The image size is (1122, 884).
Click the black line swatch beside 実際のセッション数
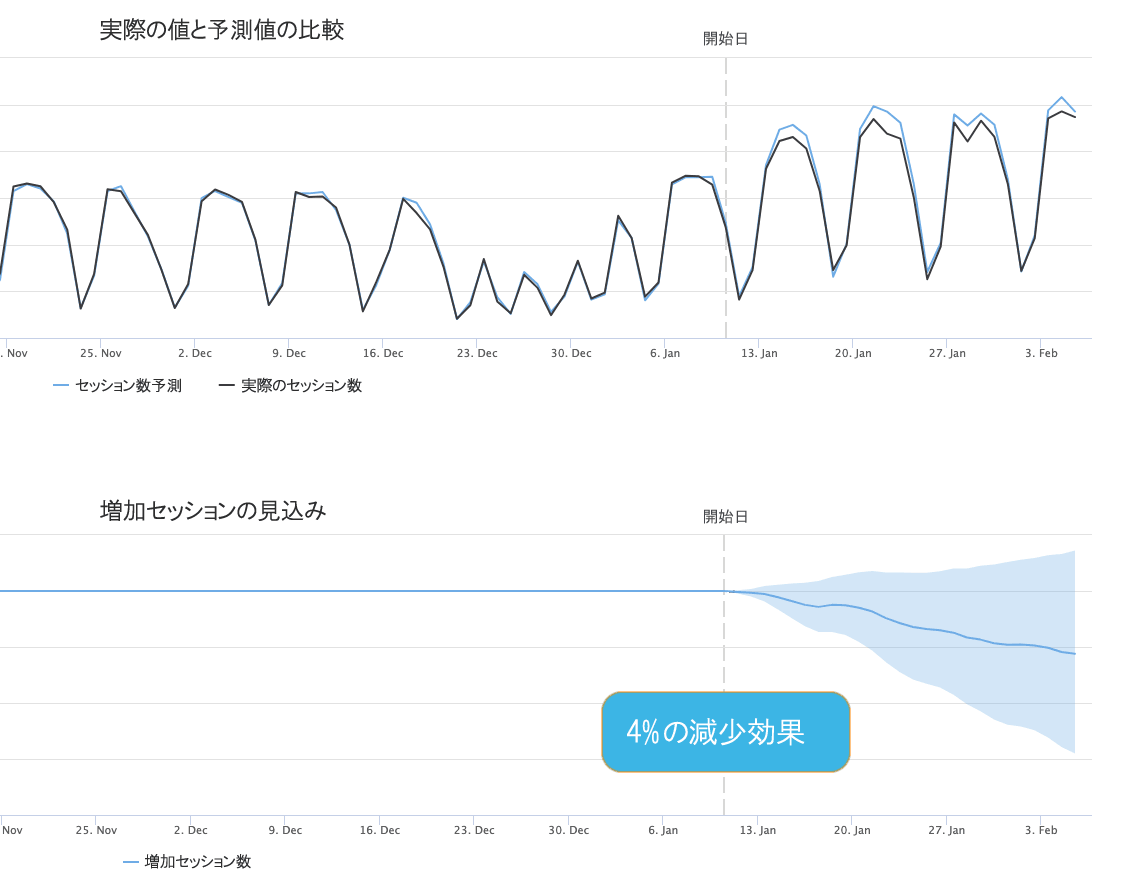pyautogui.click(x=227, y=386)
